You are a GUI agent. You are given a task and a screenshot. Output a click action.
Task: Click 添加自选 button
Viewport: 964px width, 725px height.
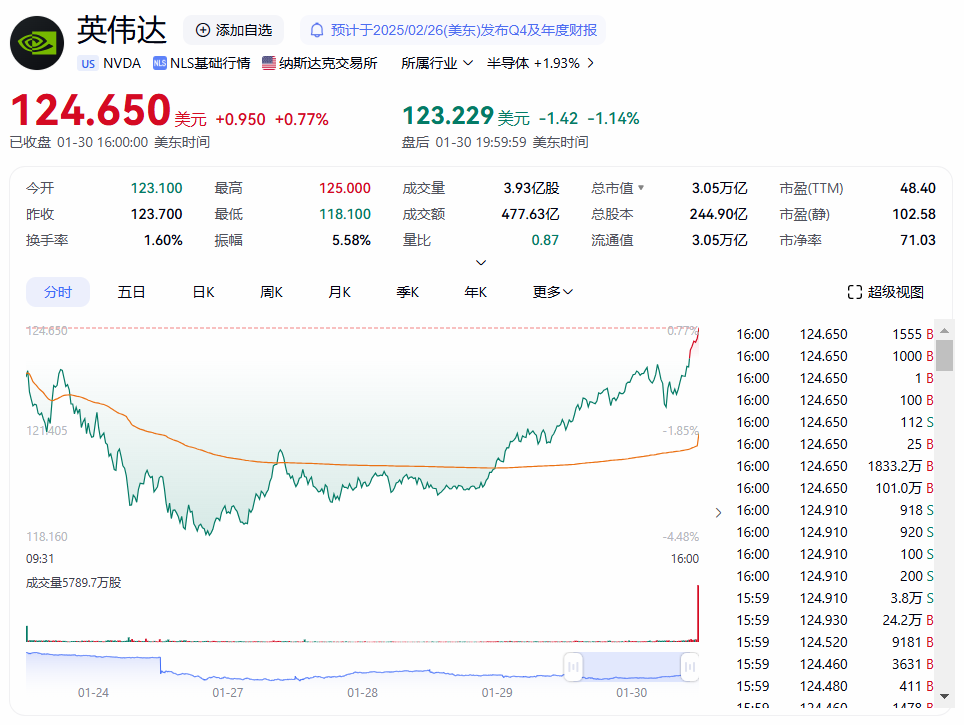[x=234, y=30]
